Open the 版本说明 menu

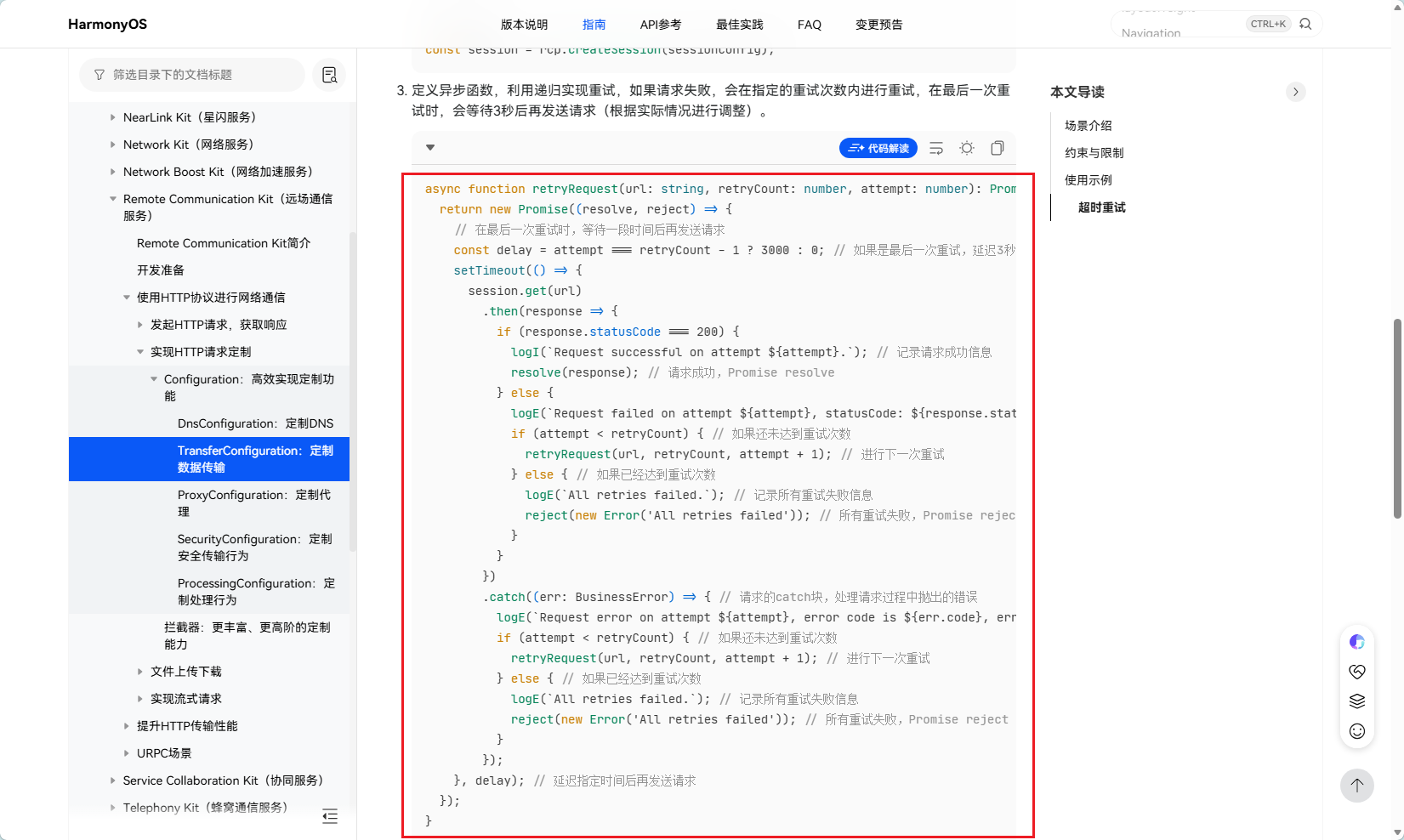pyautogui.click(x=525, y=25)
